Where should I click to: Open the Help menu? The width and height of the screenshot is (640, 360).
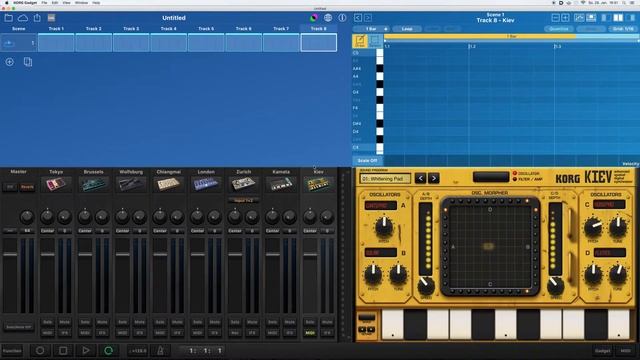coord(96,3)
